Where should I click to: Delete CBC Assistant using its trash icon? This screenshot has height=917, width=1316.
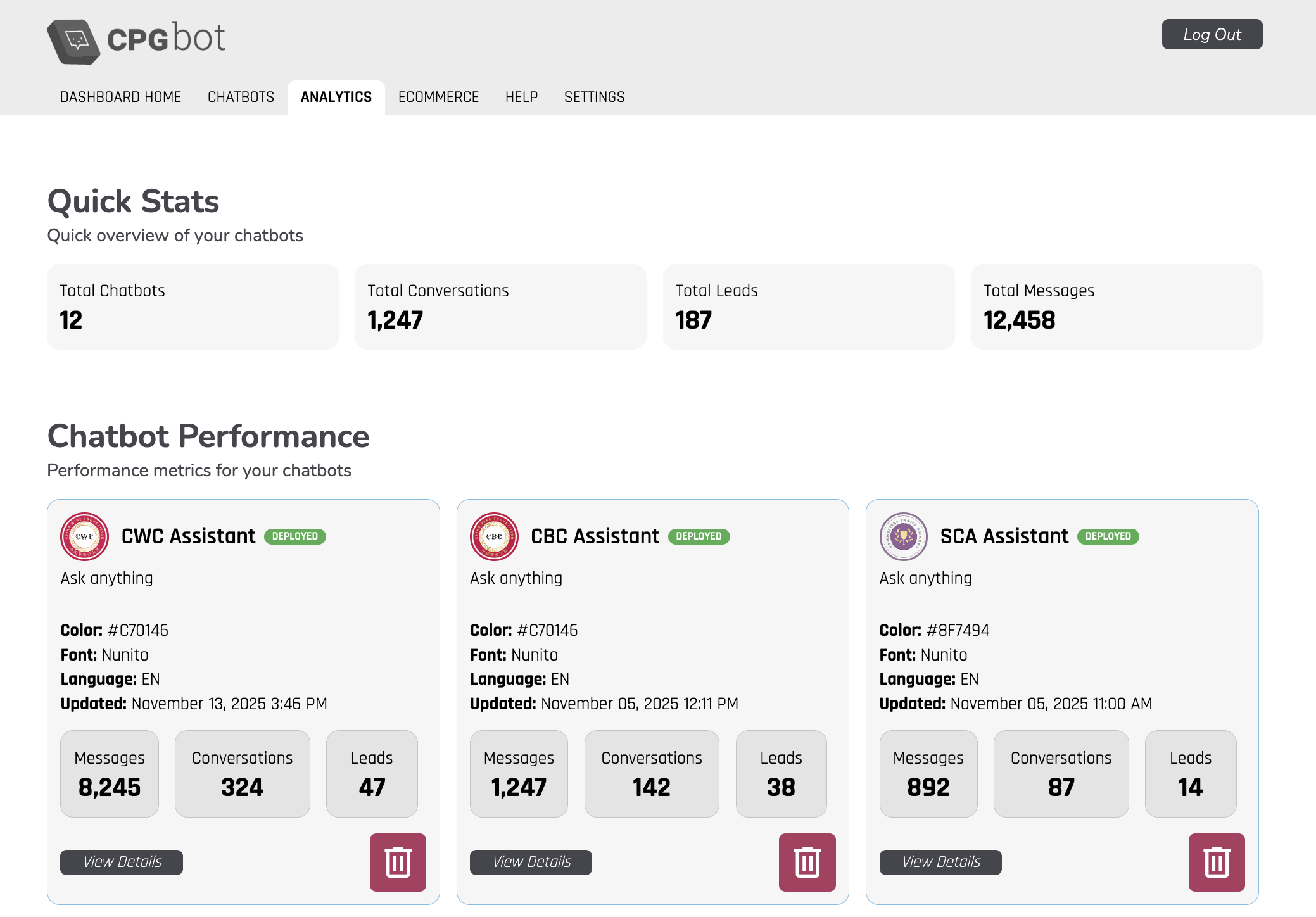pyautogui.click(x=807, y=862)
